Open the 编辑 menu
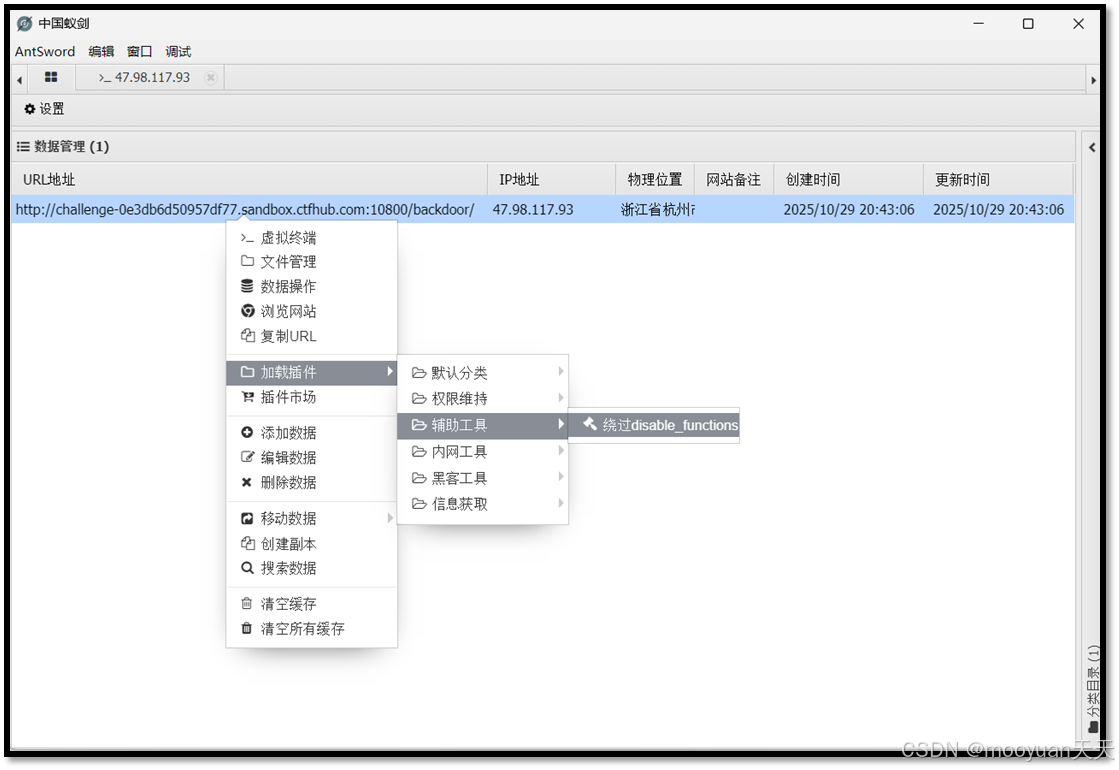This screenshot has width=1119, height=770. tap(101, 51)
